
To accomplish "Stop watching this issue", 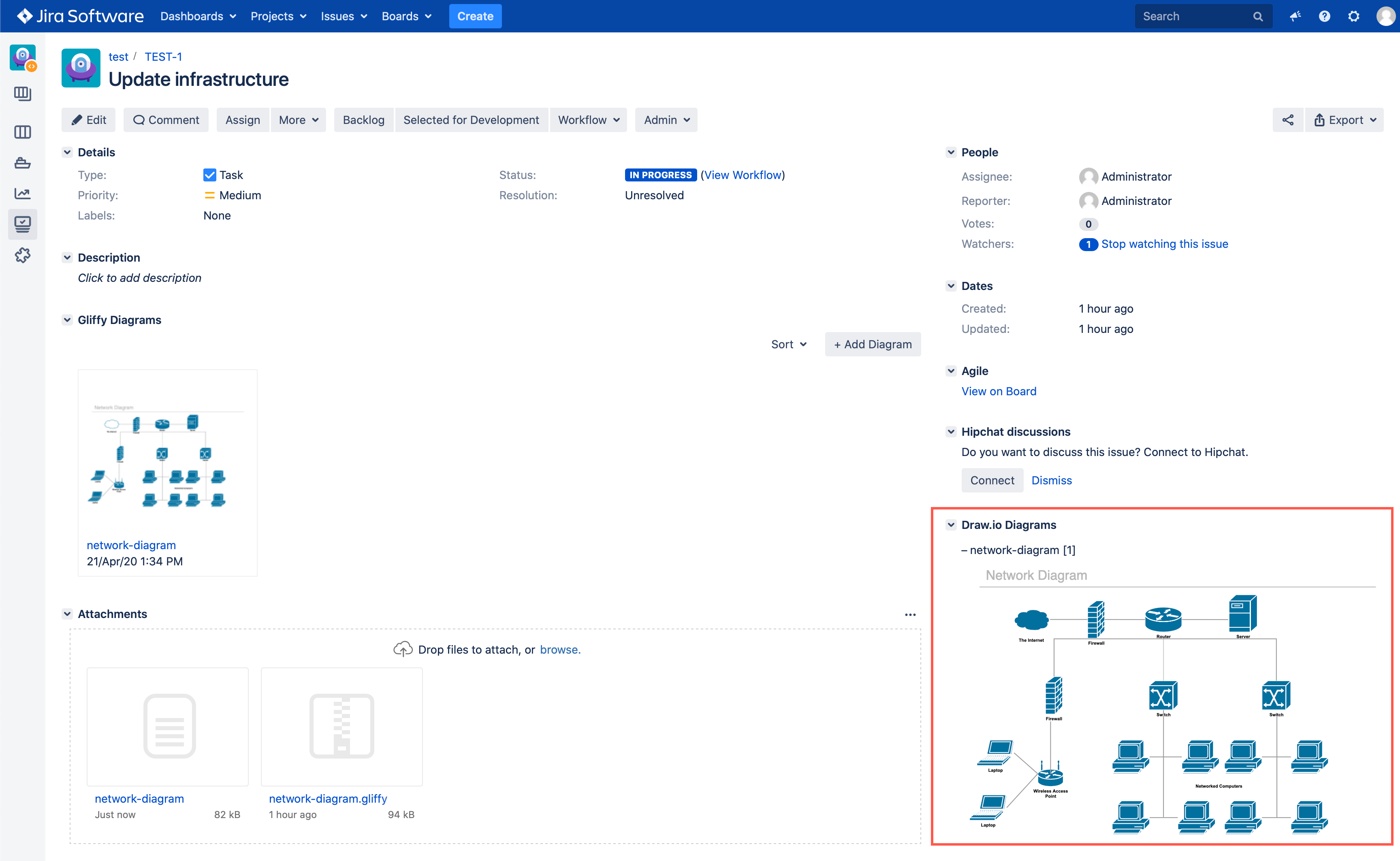I will tap(1165, 244).
